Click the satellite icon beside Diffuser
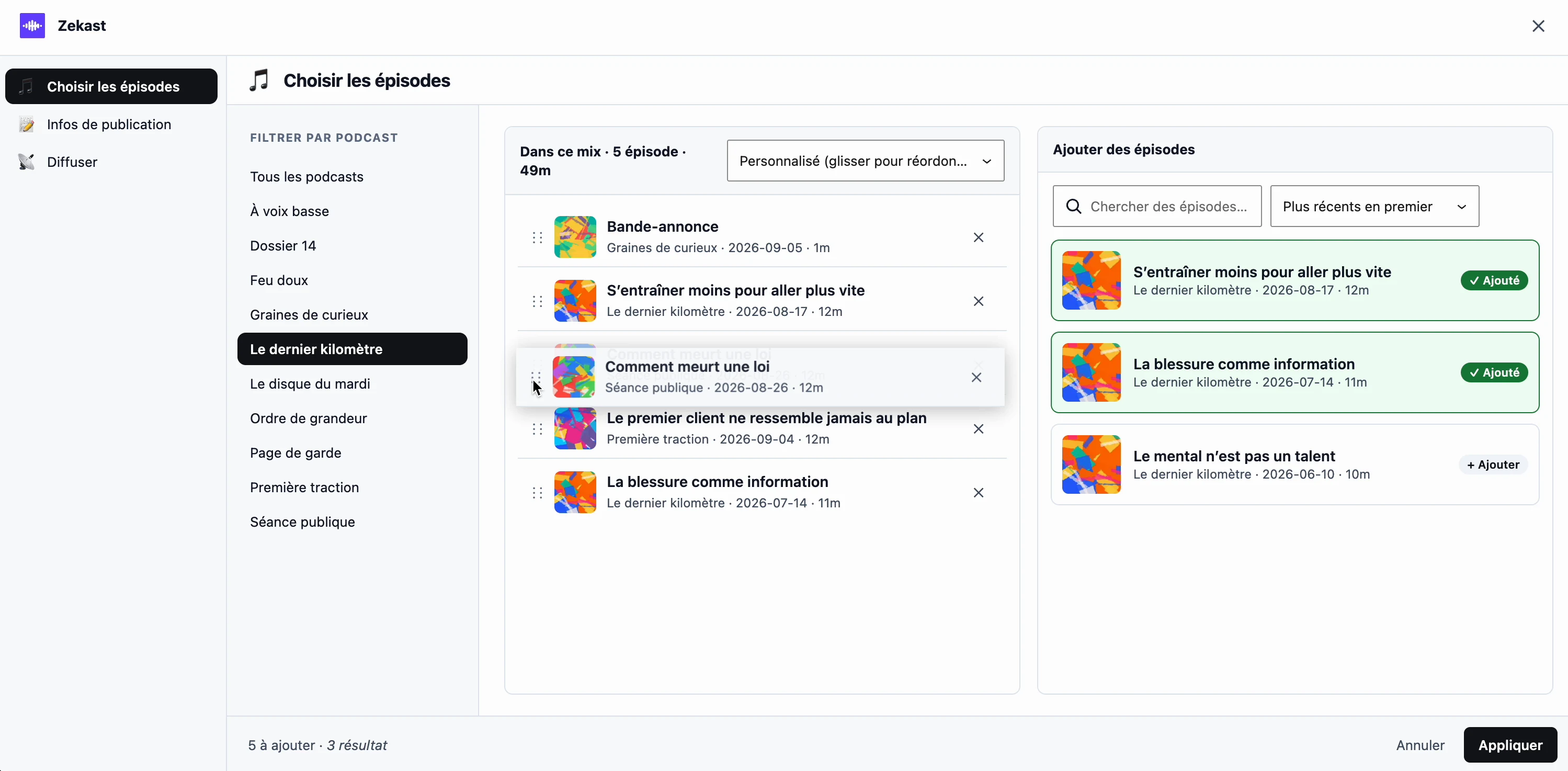This screenshot has height=771, width=1568. (x=26, y=162)
